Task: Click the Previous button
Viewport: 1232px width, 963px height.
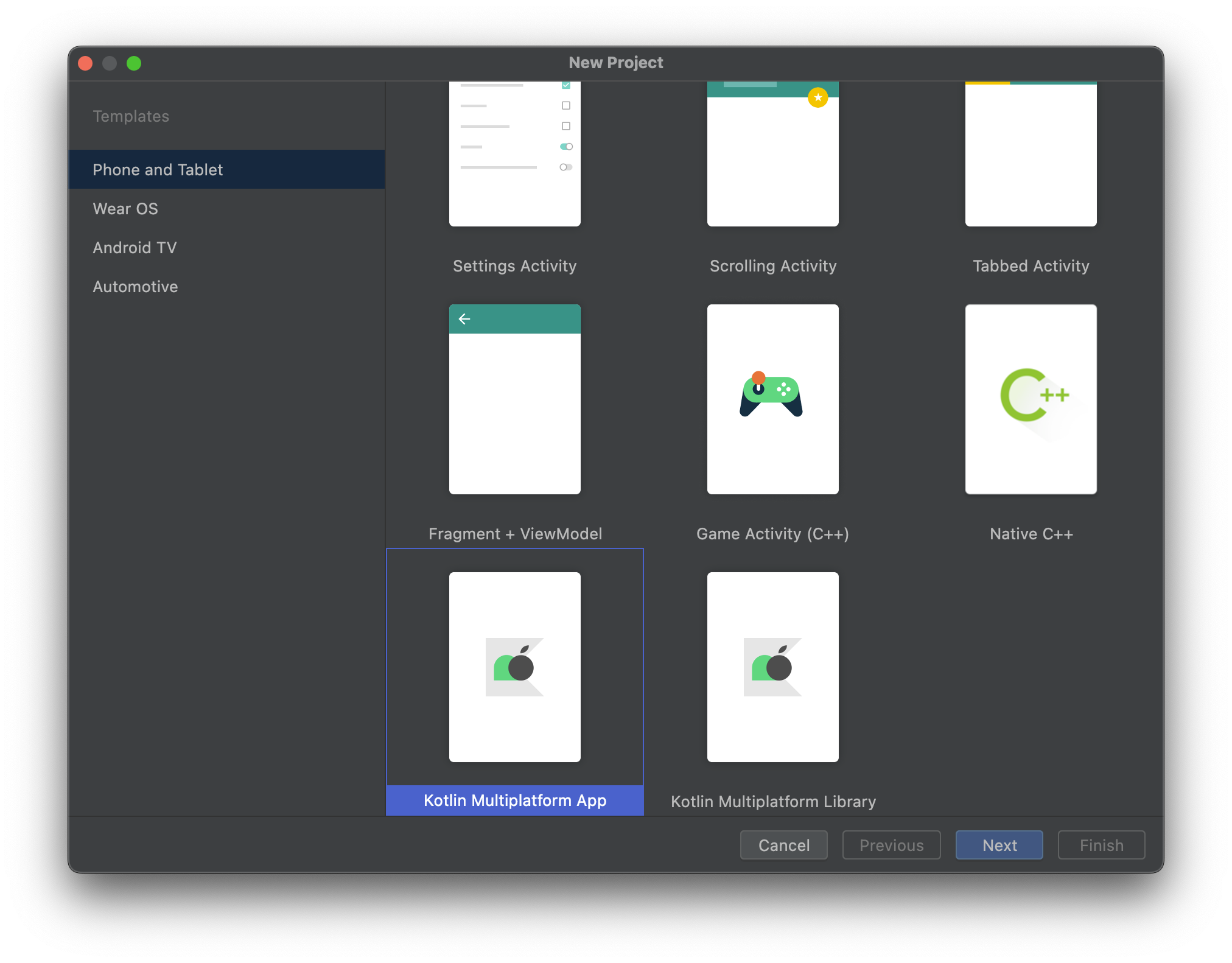Action: (x=891, y=845)
